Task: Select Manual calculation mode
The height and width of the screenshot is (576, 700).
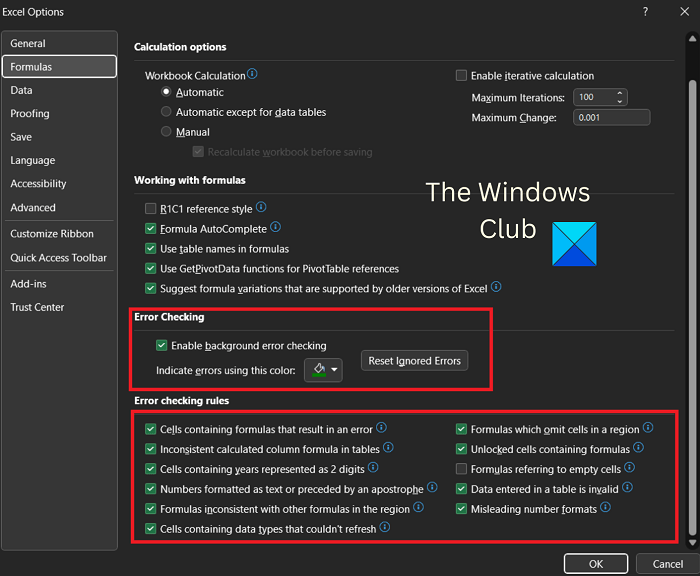Action: coord(166,132)
